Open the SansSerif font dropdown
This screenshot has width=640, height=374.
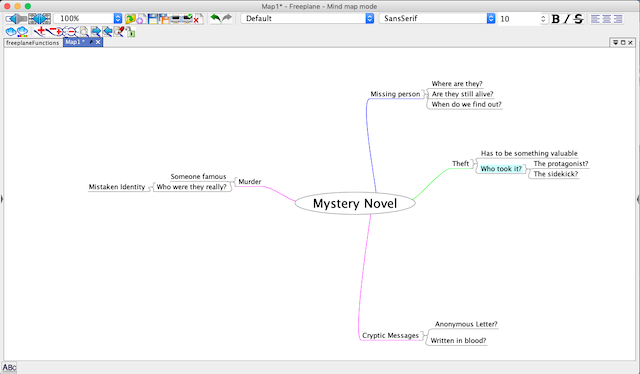491,18
